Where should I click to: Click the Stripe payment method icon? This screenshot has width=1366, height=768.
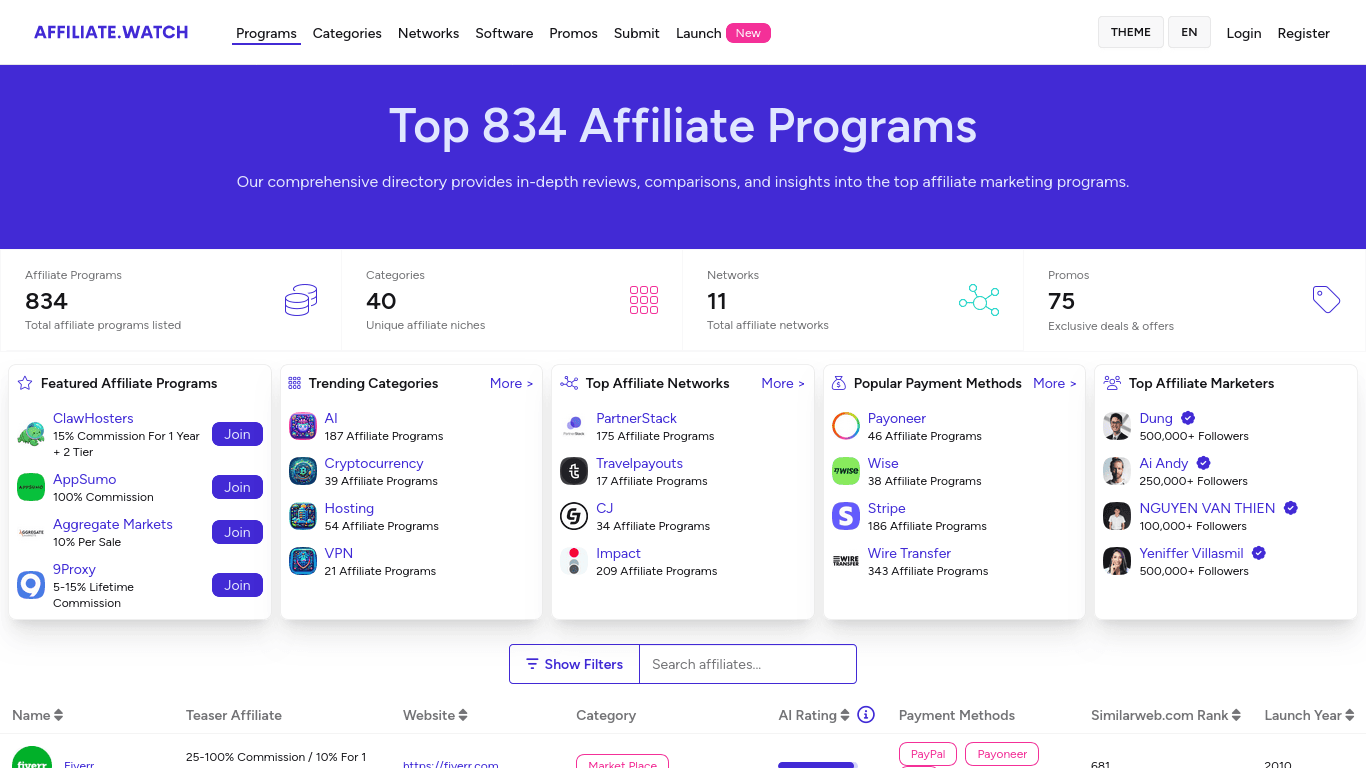(x=845, y=515)
